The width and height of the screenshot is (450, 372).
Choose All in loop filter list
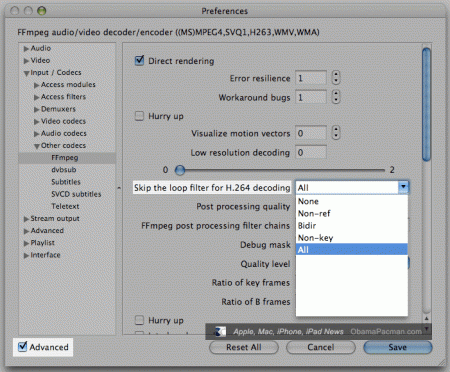coord(352,249)
